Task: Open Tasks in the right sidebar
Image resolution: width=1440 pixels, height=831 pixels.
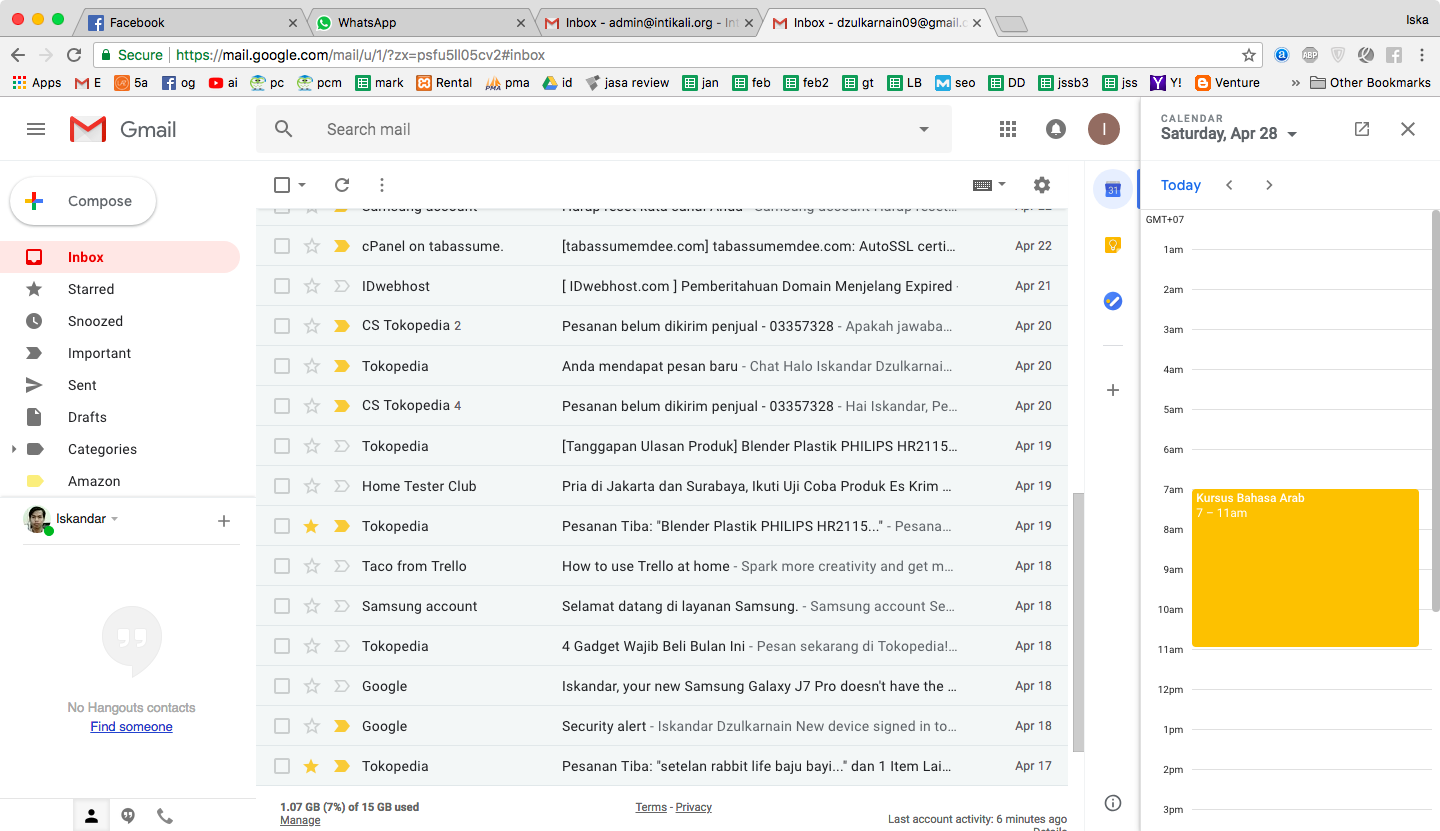Action: 1112,300
